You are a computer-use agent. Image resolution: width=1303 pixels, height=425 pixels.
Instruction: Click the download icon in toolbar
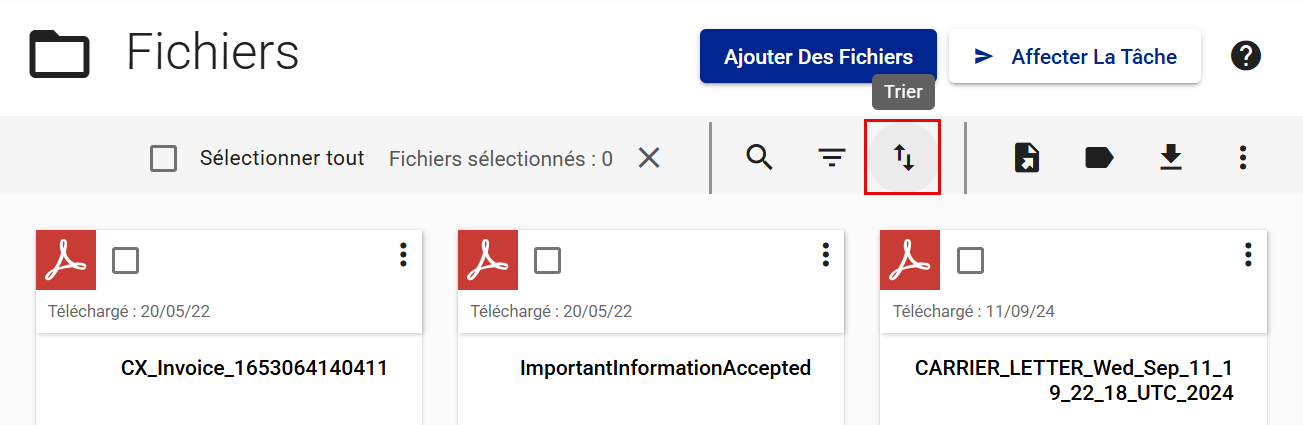click(x=1170, y=158)
